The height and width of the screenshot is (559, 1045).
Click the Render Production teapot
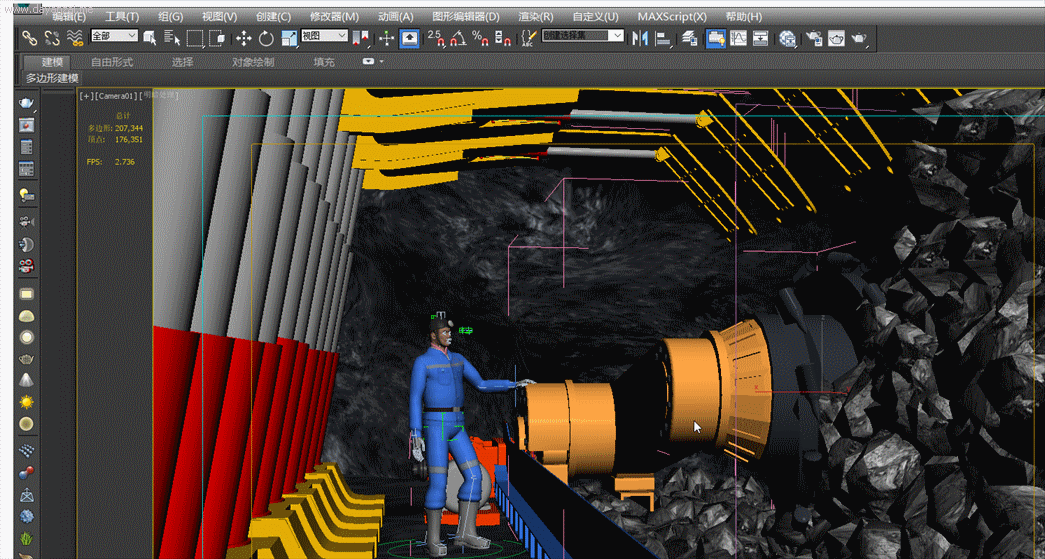click(x=859, y=38)
